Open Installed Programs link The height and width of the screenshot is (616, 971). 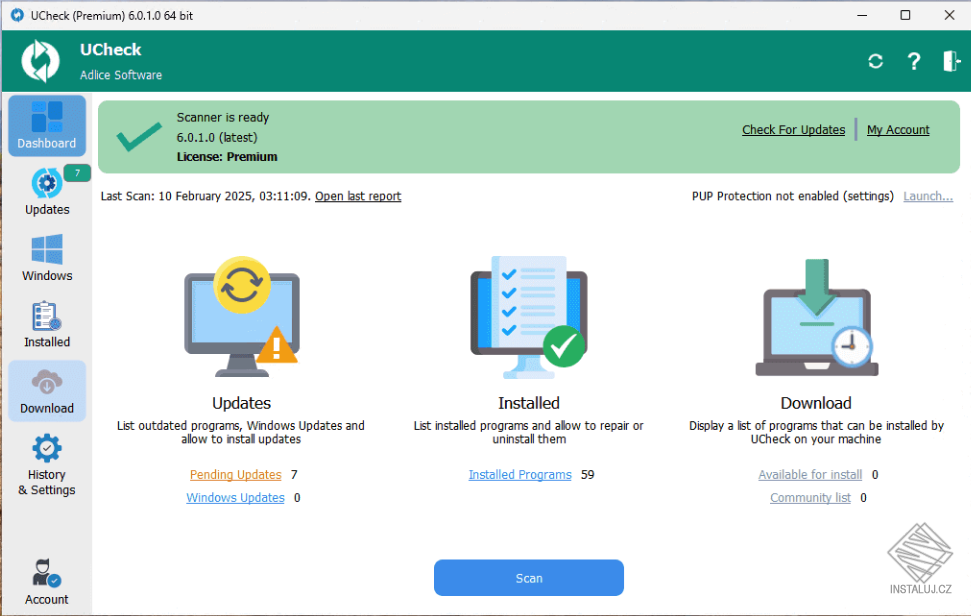(520, 474)
